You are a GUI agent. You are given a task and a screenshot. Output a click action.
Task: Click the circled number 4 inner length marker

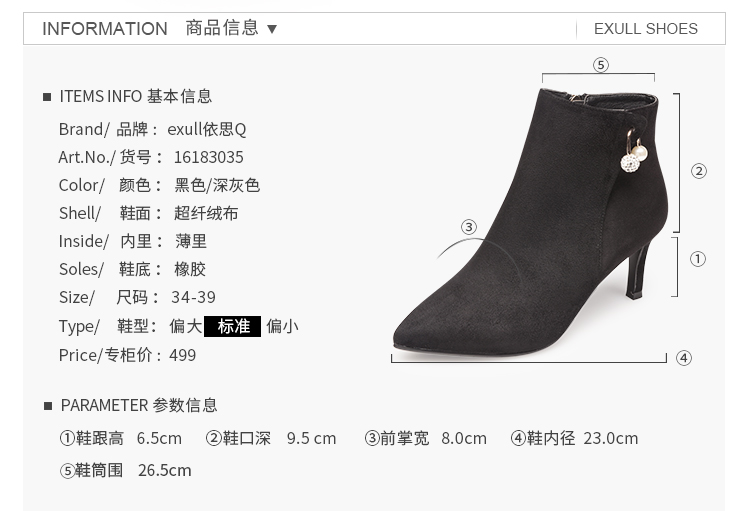click(x=684, y=358)
